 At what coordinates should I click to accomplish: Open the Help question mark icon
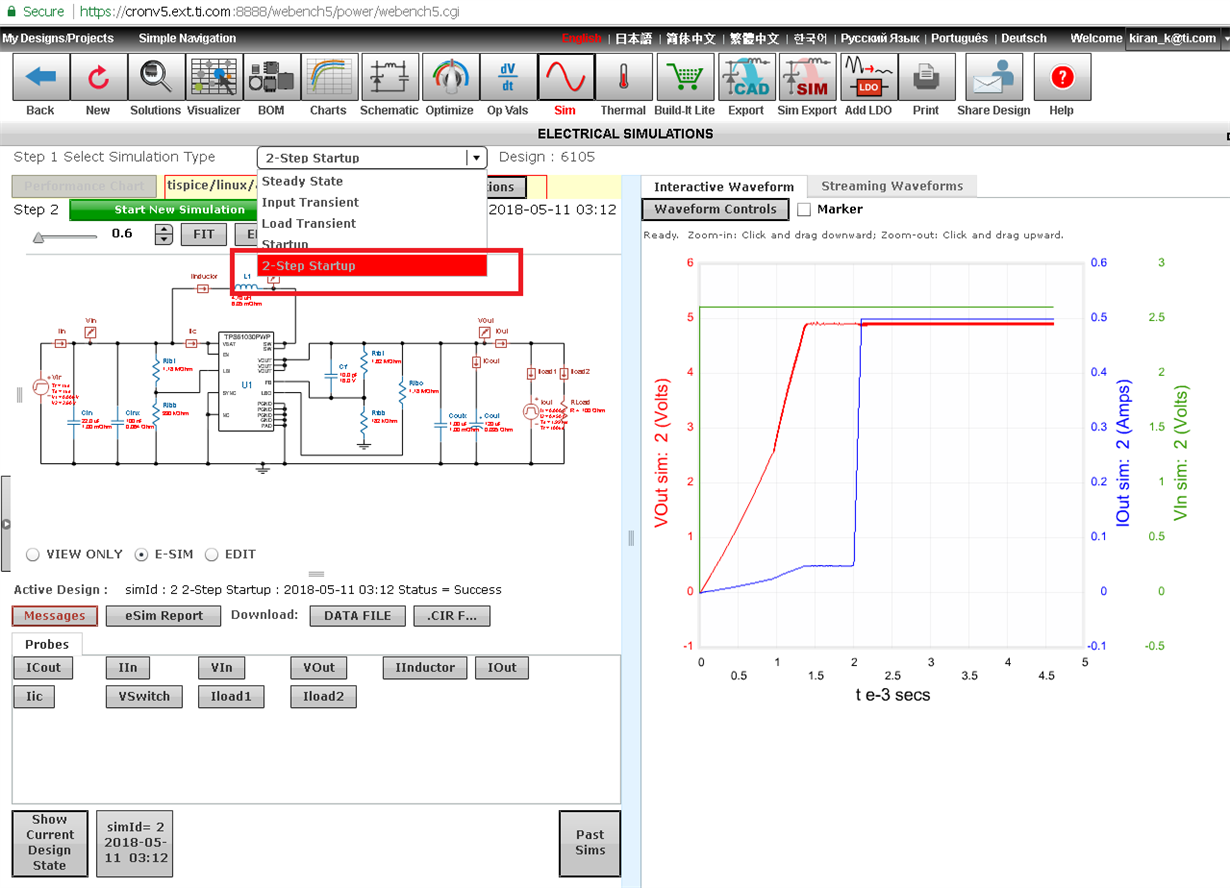[1061, 78]
